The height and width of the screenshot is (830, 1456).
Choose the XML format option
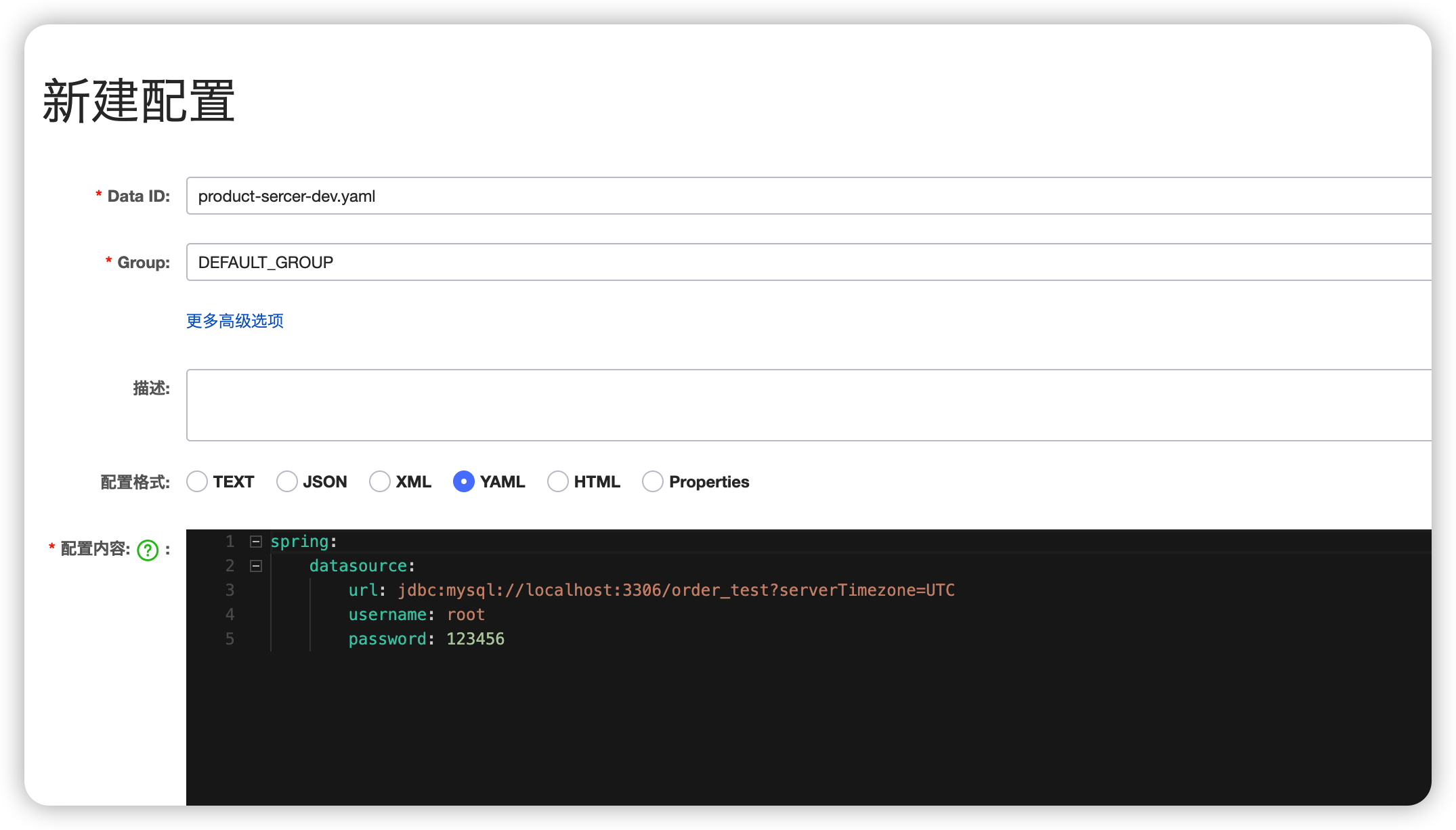point(380,482)
